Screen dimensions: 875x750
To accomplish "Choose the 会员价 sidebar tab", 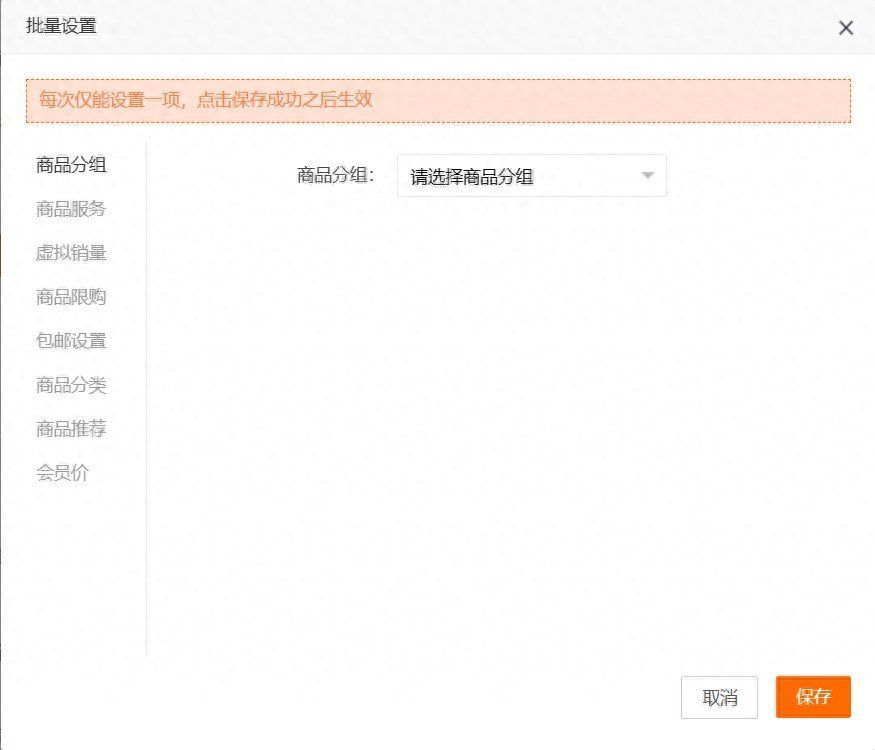I will coord(62,473).
